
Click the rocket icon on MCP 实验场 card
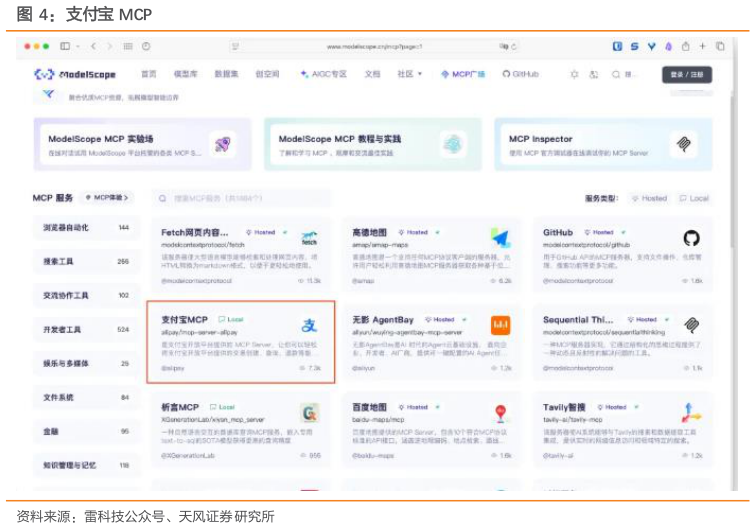[222, 144]
